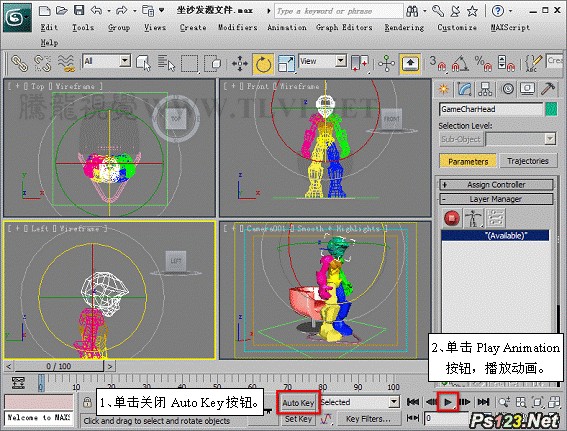Collapse the Layer Manager rollout
This screenshot has height=431, width=567.
tap(496, 199)
